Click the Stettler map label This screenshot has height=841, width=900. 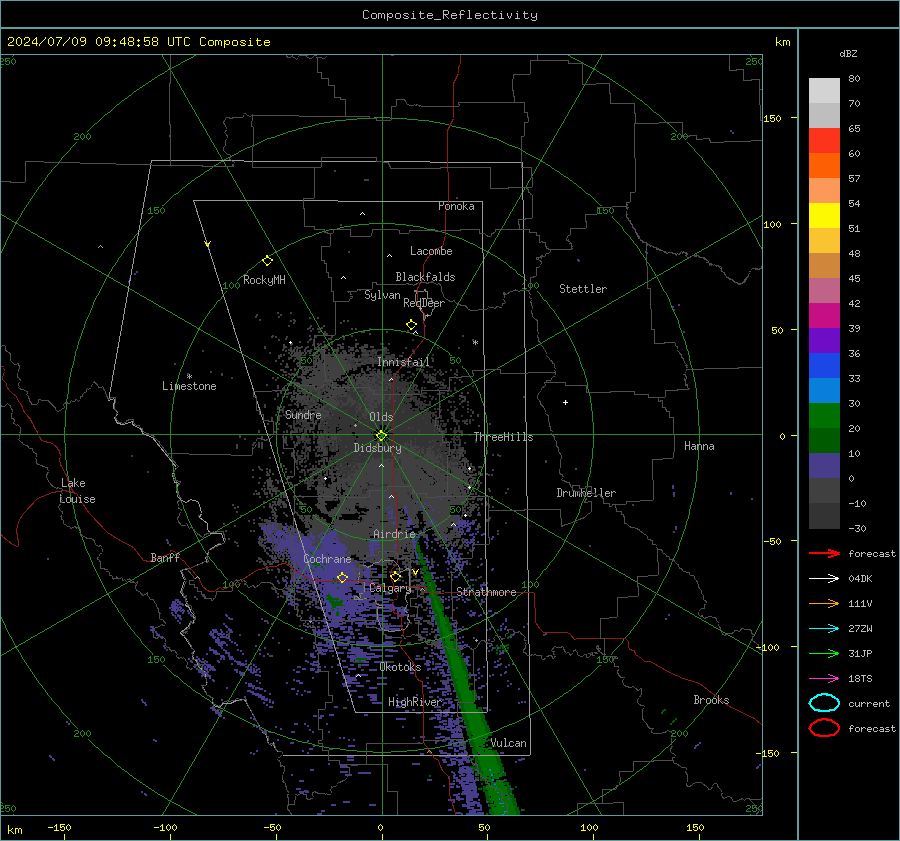pos(583,289)
